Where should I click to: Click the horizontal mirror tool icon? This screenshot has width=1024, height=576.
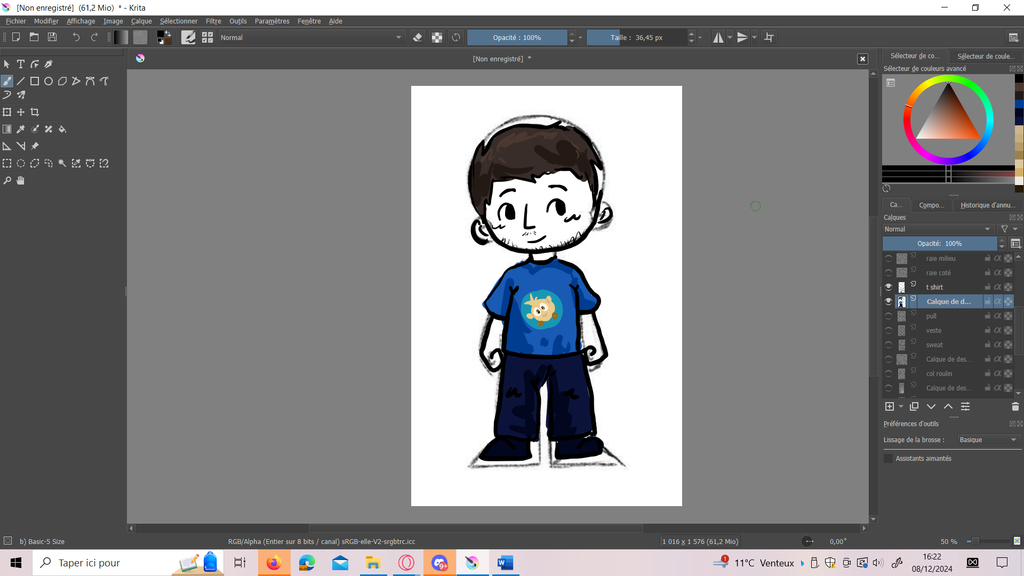(x=718, y=38)
